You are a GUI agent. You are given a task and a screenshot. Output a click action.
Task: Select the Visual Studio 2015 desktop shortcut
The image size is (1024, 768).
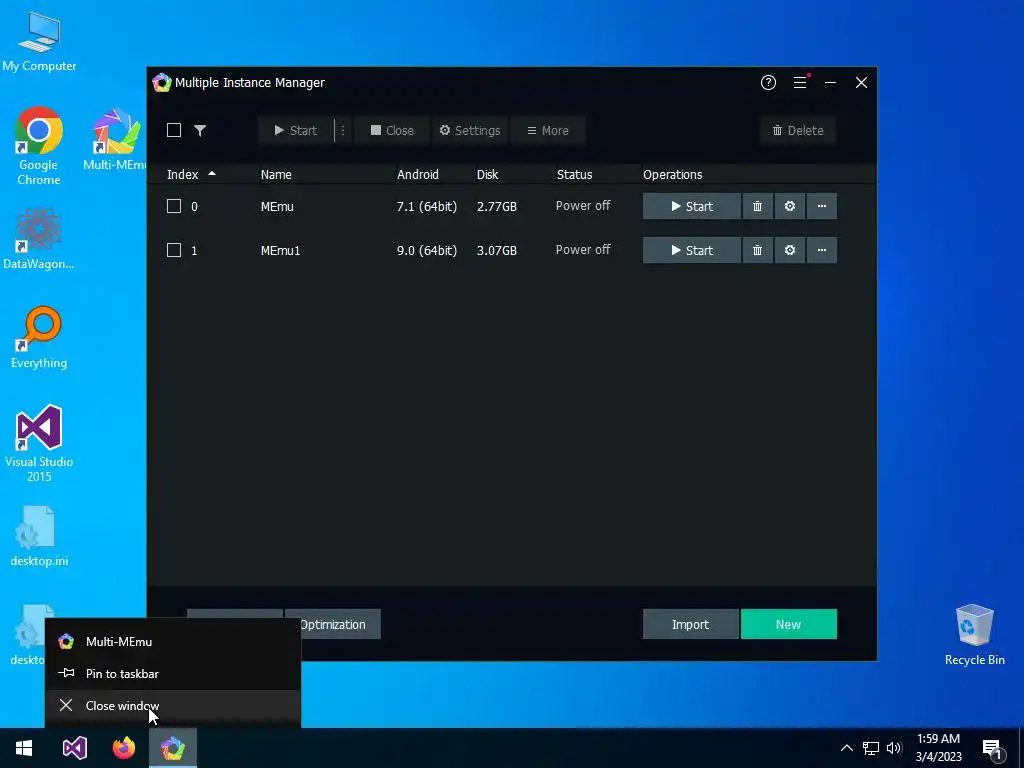pos(39,443)
